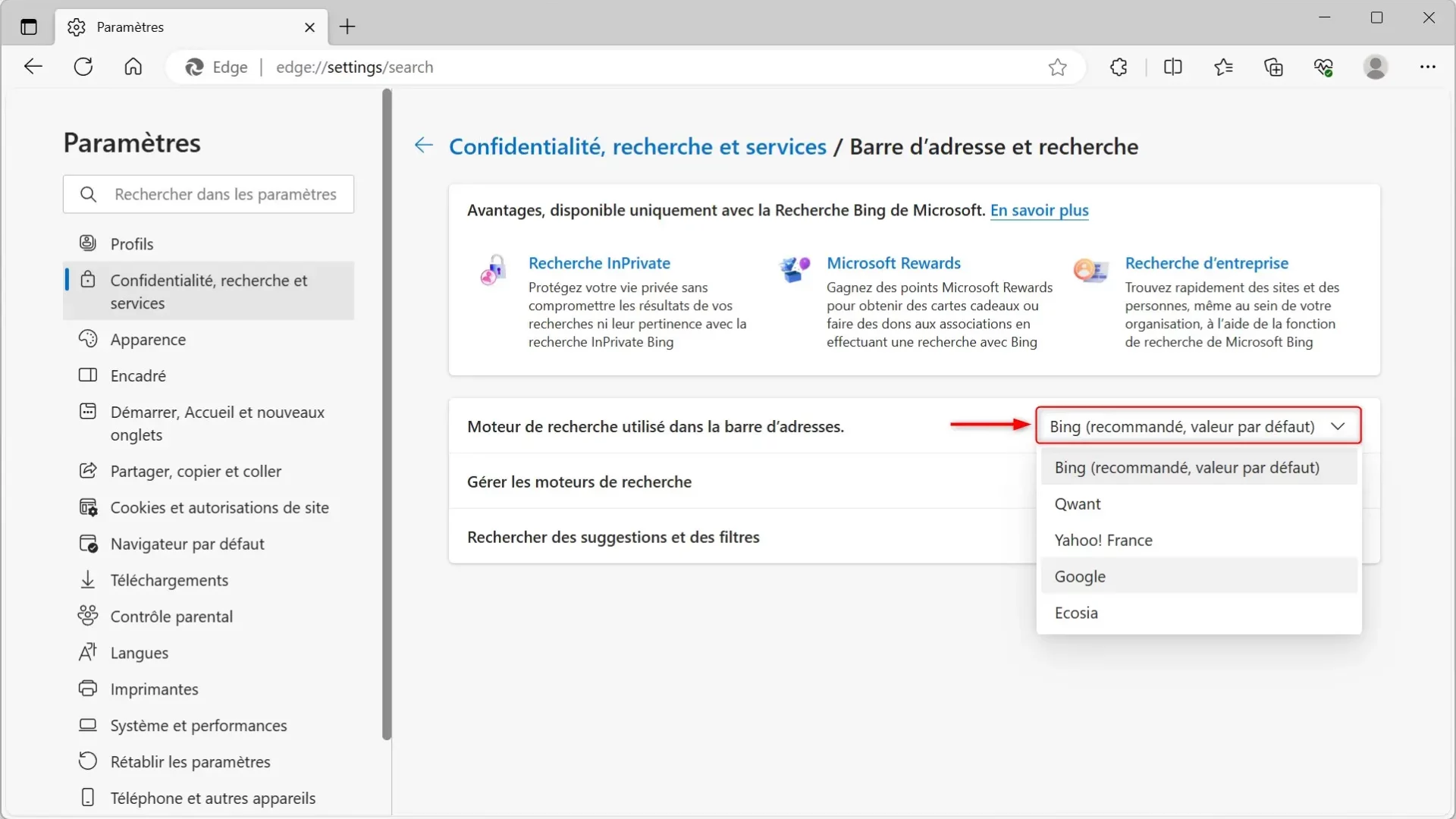This screenshot has width=1456, height=819.
Task: Open the Edge settings and more menu
Action: 1428,67
